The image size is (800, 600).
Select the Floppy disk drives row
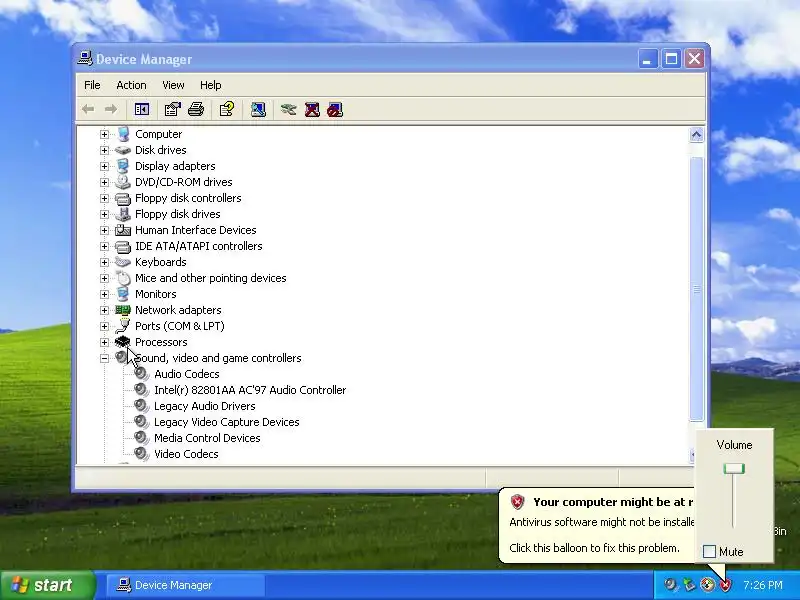coord(178,214)
